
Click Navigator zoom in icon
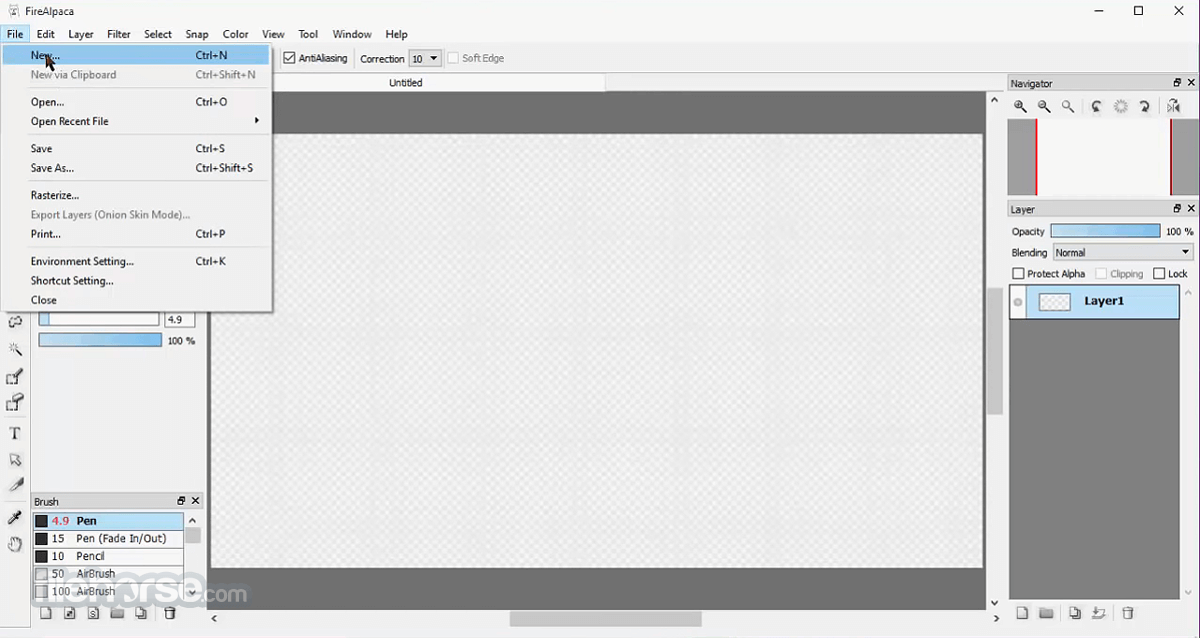point(1020,106)
